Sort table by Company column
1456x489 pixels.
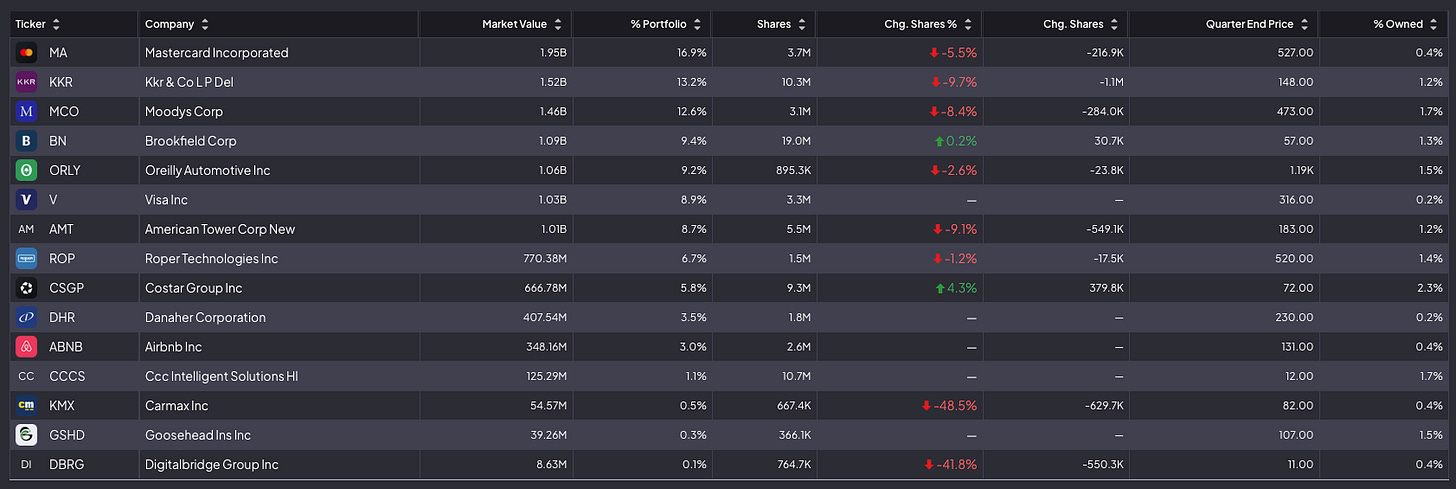click(177, 24)
